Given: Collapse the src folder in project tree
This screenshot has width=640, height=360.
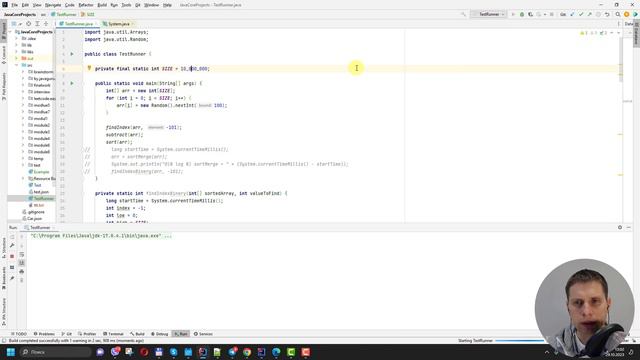Looking at the screenshot, I should (x=17, y=65).
